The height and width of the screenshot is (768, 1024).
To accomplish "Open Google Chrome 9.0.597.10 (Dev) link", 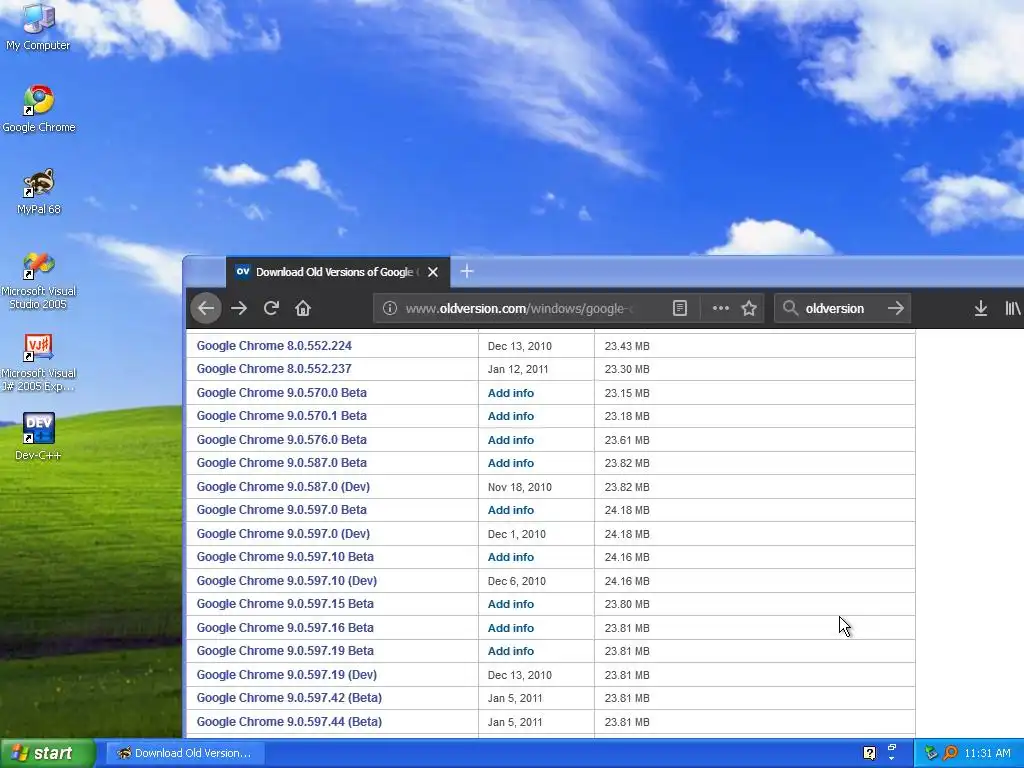I will pyautogui.click(x=287, y=581).
